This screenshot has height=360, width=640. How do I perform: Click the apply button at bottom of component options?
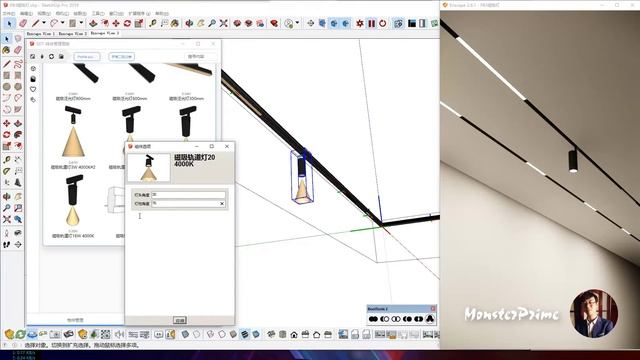coord(180,320)
